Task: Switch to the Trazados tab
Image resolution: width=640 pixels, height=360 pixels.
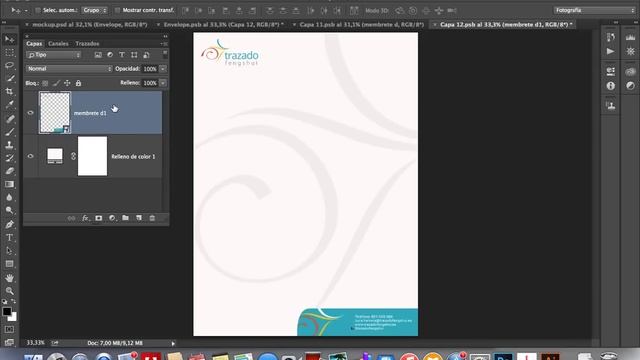Action: [x=87, y=44]
